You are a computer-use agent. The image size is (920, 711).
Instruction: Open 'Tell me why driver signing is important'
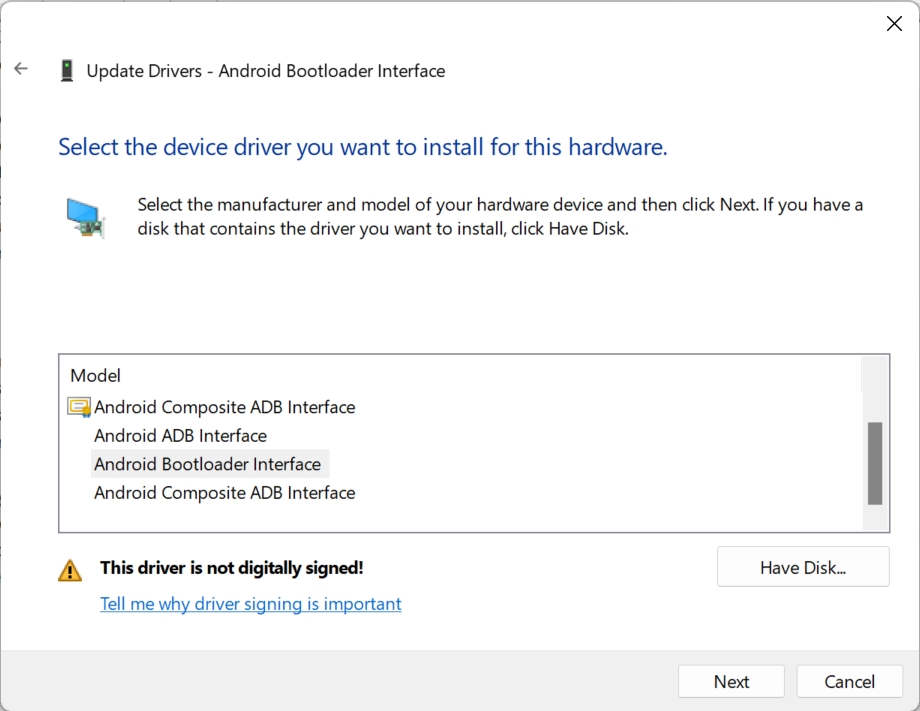[x=250, y=604]
